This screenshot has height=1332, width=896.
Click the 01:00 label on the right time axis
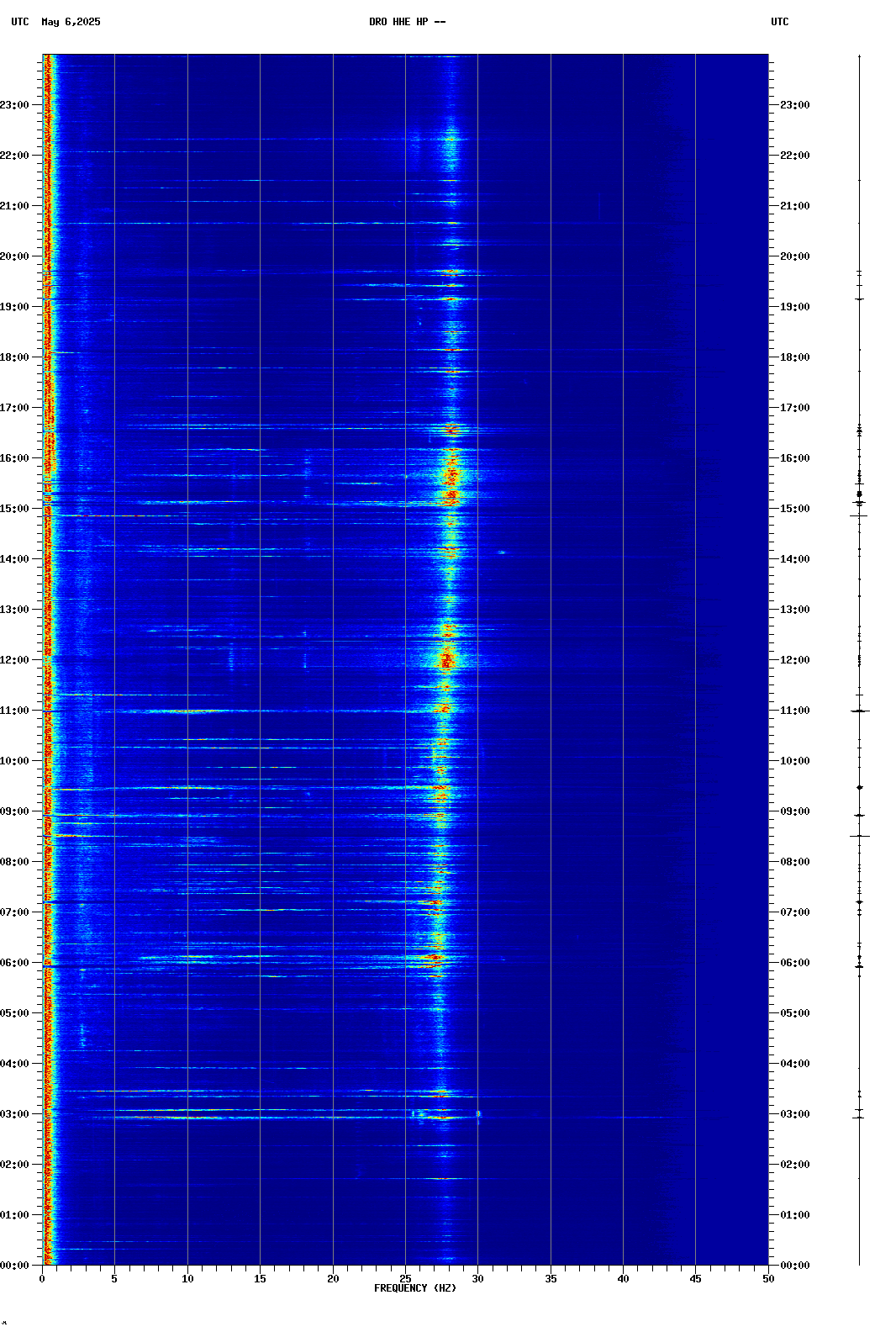point(795,1215)
